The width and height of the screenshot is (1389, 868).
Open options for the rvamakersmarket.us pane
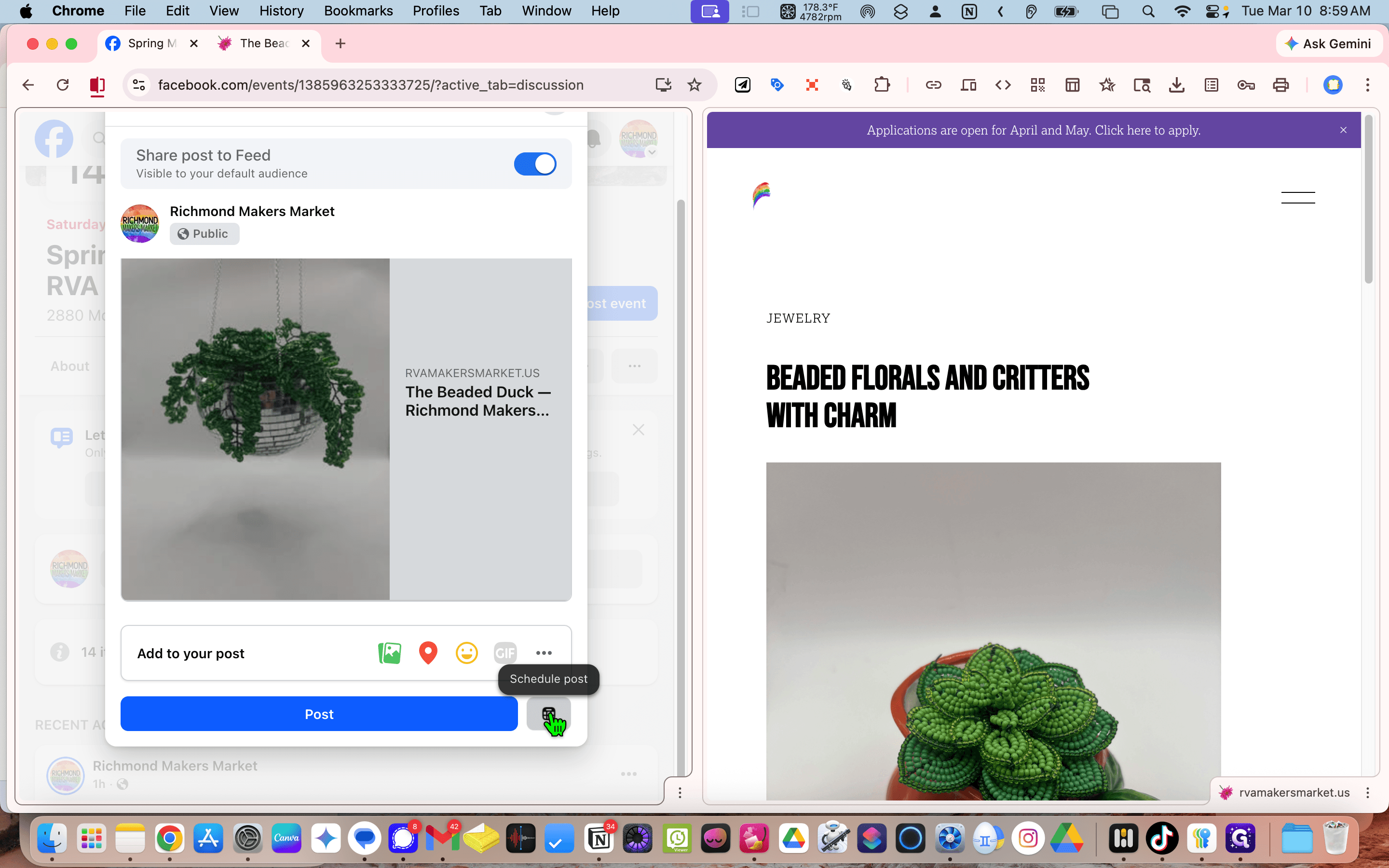pos(1368,793)
